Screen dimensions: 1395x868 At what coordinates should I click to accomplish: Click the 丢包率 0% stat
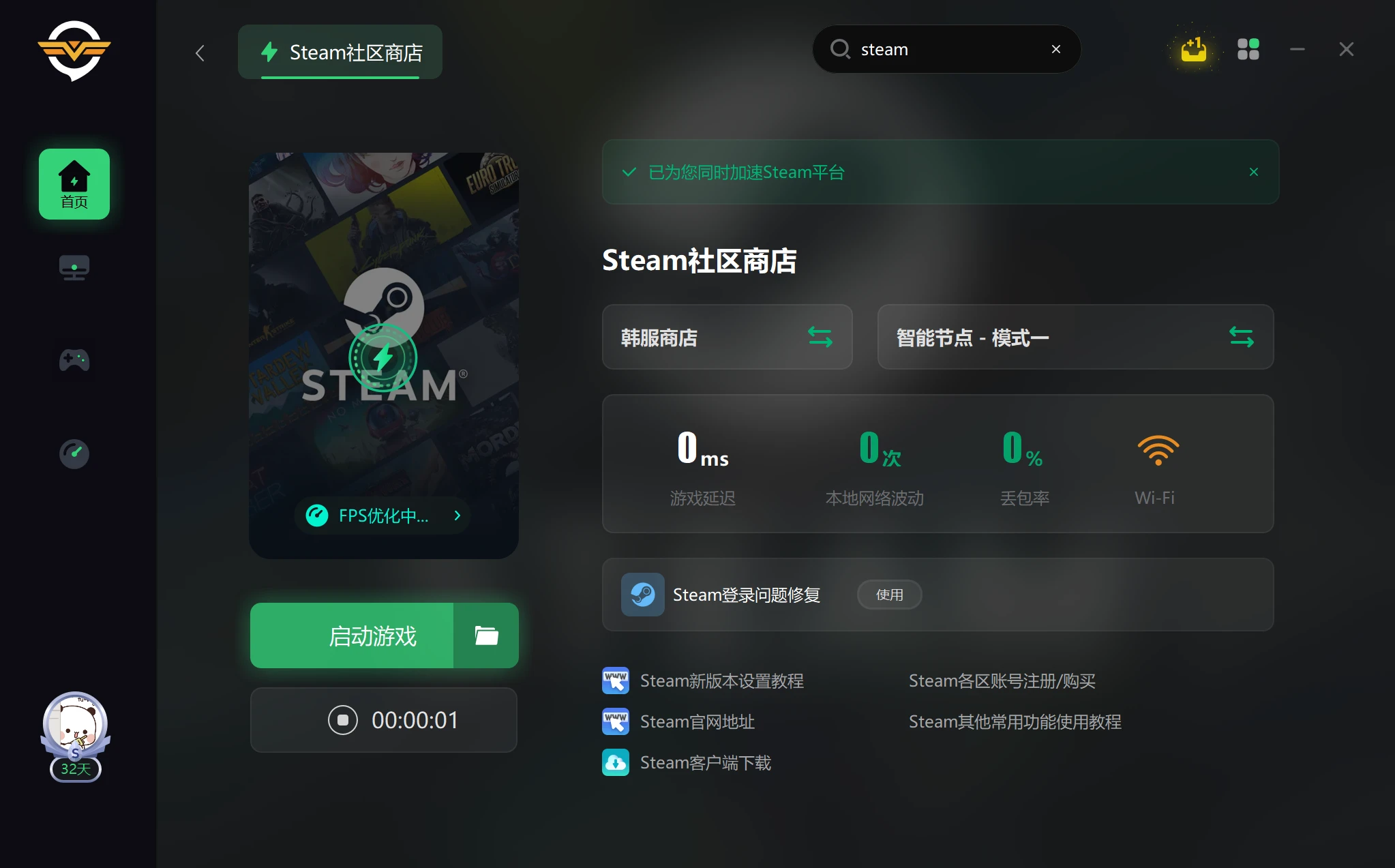(x=1024, y=468)
